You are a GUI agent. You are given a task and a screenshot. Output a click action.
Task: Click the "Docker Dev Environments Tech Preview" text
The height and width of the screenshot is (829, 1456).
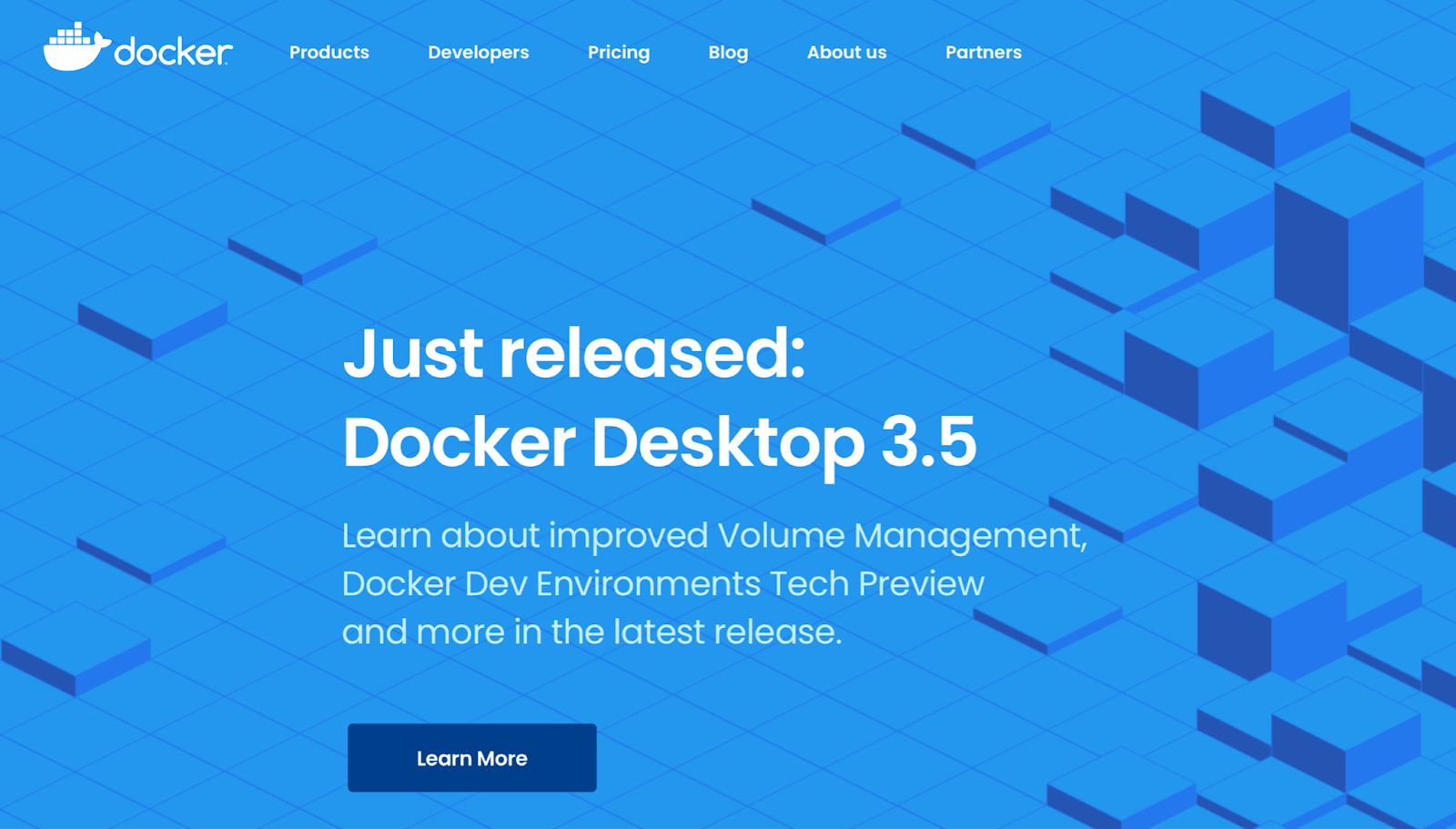tap(663, 583)
